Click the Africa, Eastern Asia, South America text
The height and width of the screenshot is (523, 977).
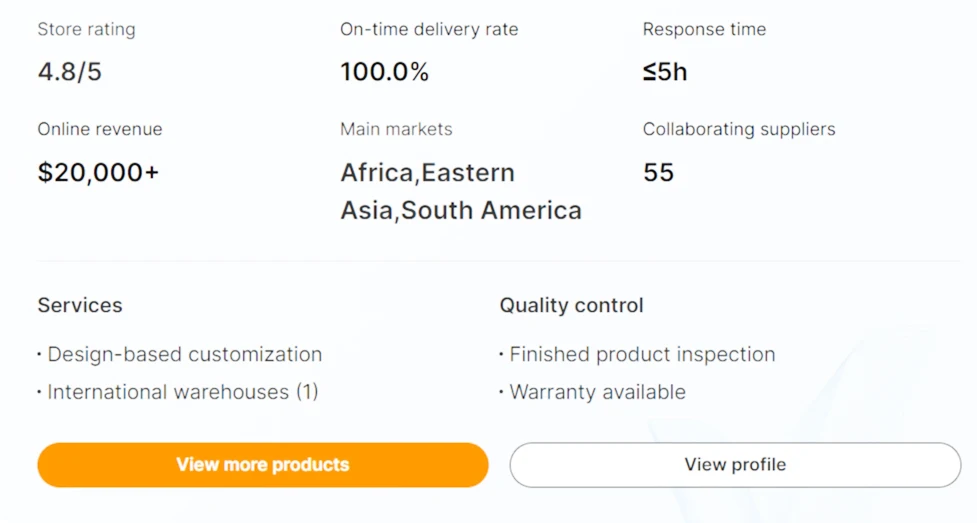(x=460, y=191)
